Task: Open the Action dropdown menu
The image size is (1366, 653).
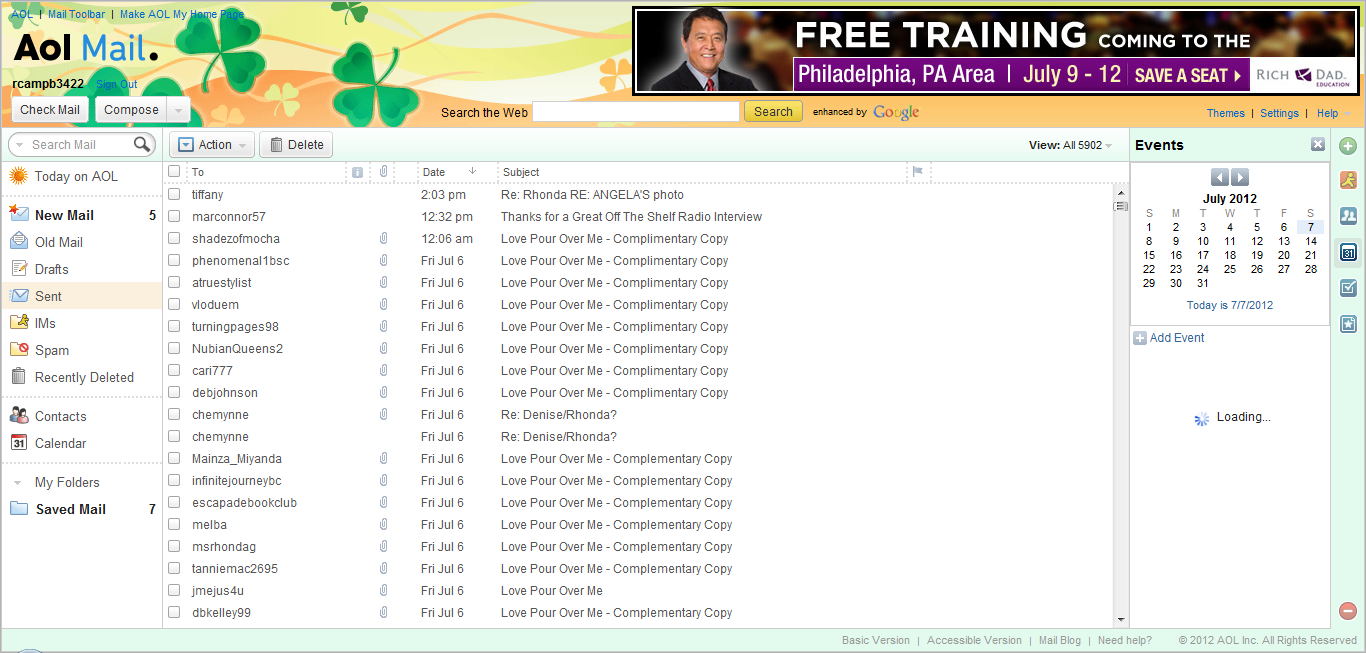Action: [x=212, y=145]
